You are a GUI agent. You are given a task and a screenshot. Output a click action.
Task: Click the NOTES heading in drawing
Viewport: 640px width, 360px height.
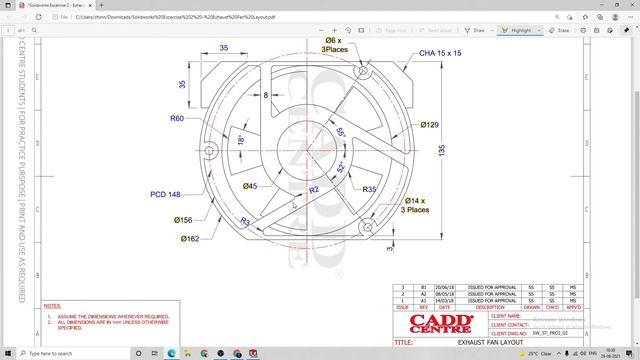click(52, 306)
